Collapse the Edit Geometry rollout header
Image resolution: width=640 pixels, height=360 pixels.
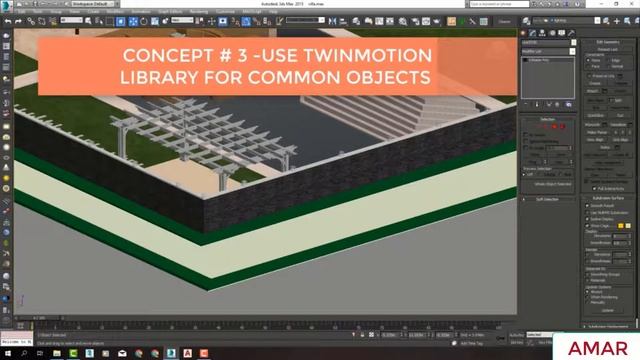[608, 42]
